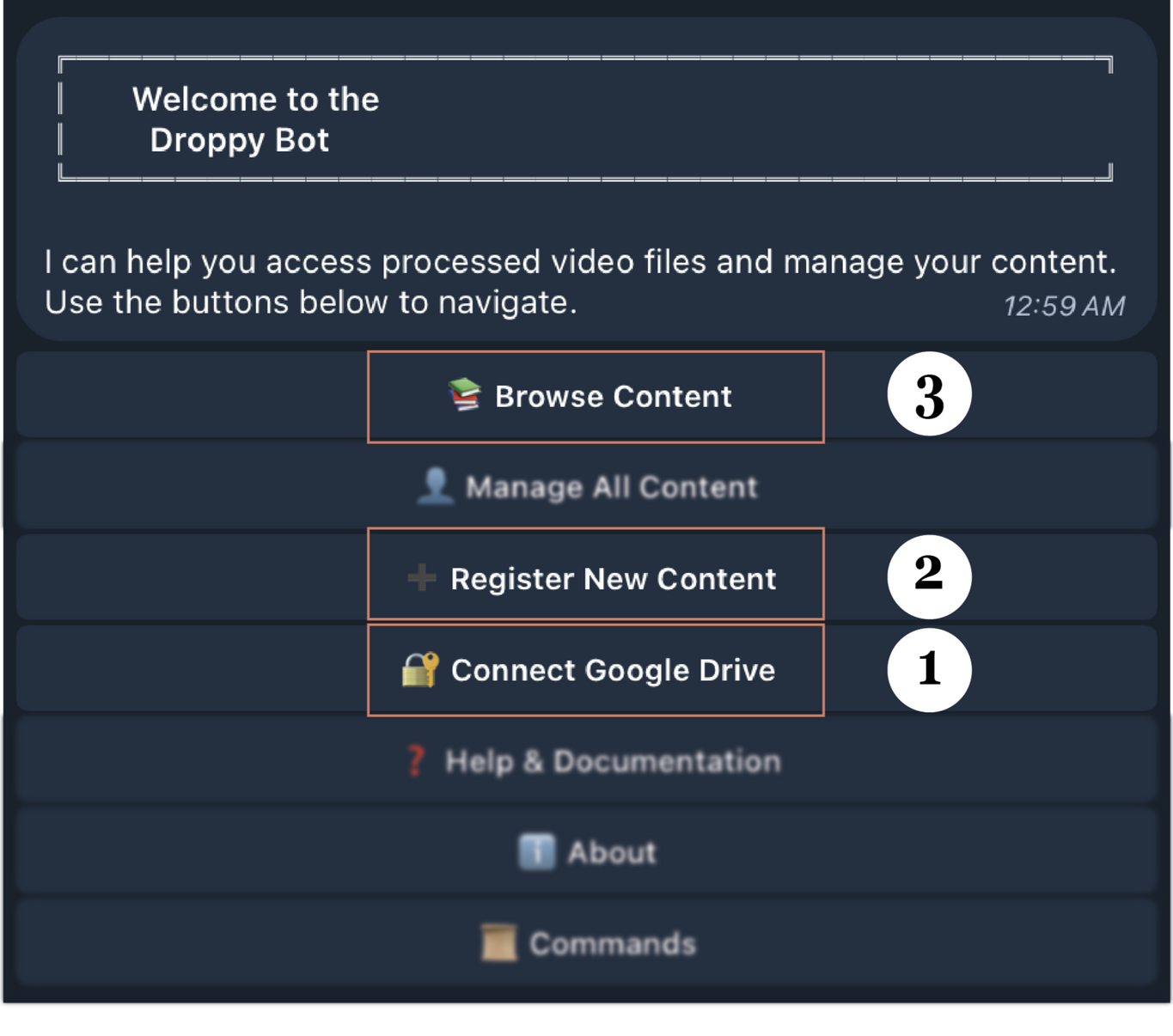Click the plus icon on Register New Content

[x=421, y=577]
